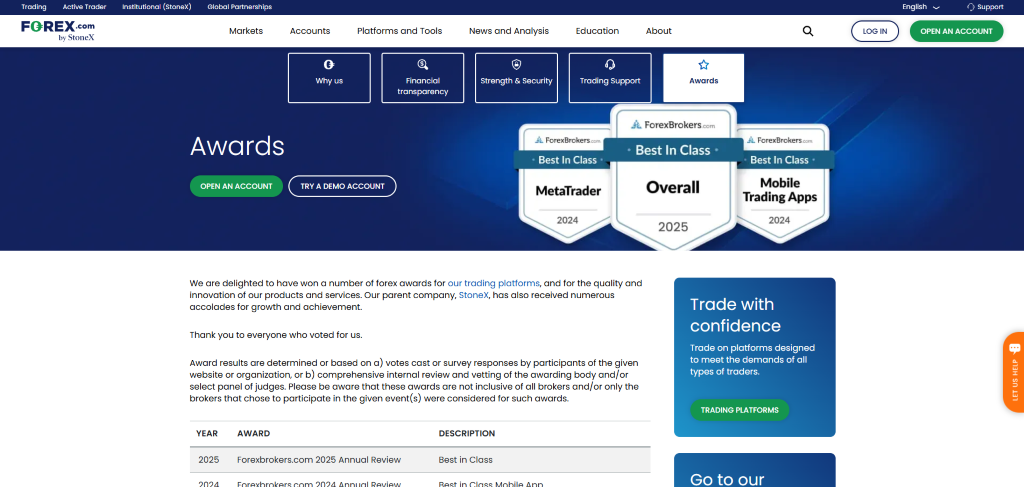This screenshot has height=487, width=1024.
Task: Open the Platforms and Tools menu
Action: point(399,31)
